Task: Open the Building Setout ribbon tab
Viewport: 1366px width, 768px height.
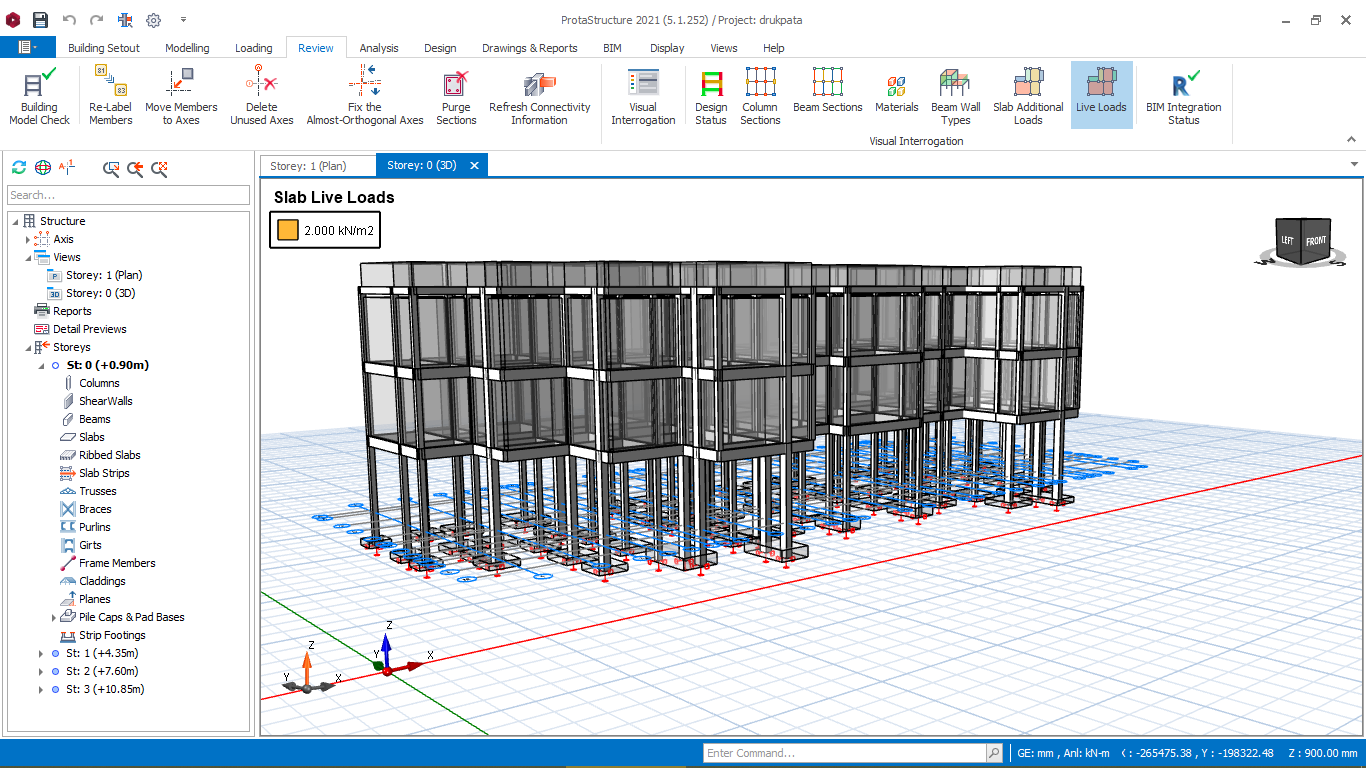Action: (104, 48)
